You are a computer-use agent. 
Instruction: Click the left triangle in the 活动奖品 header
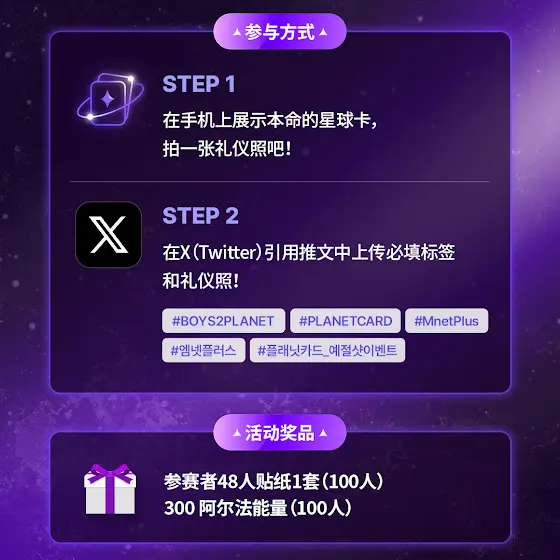pos(236,433)
